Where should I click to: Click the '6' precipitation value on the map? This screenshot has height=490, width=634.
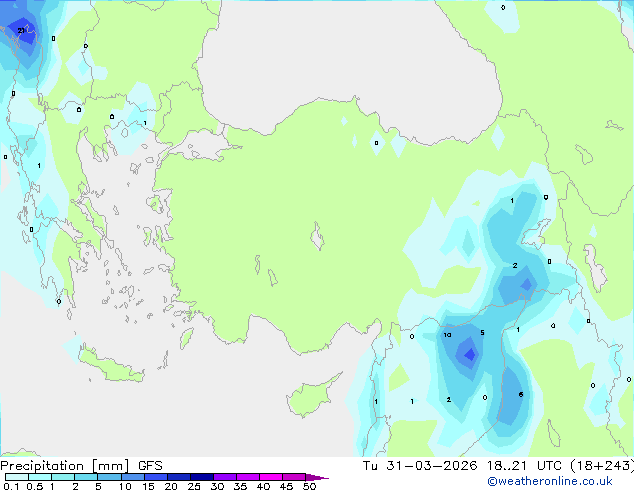tap(521, 394)
